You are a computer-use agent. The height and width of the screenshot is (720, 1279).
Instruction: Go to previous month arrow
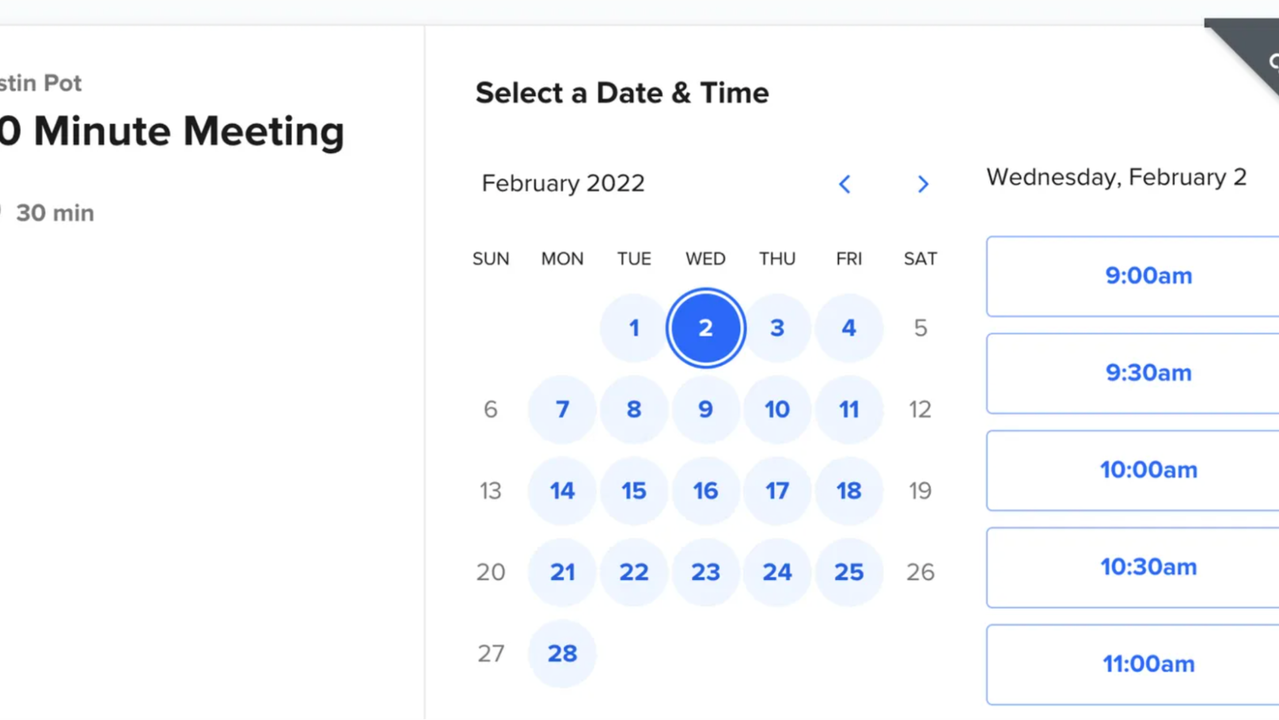pos(845,184)
